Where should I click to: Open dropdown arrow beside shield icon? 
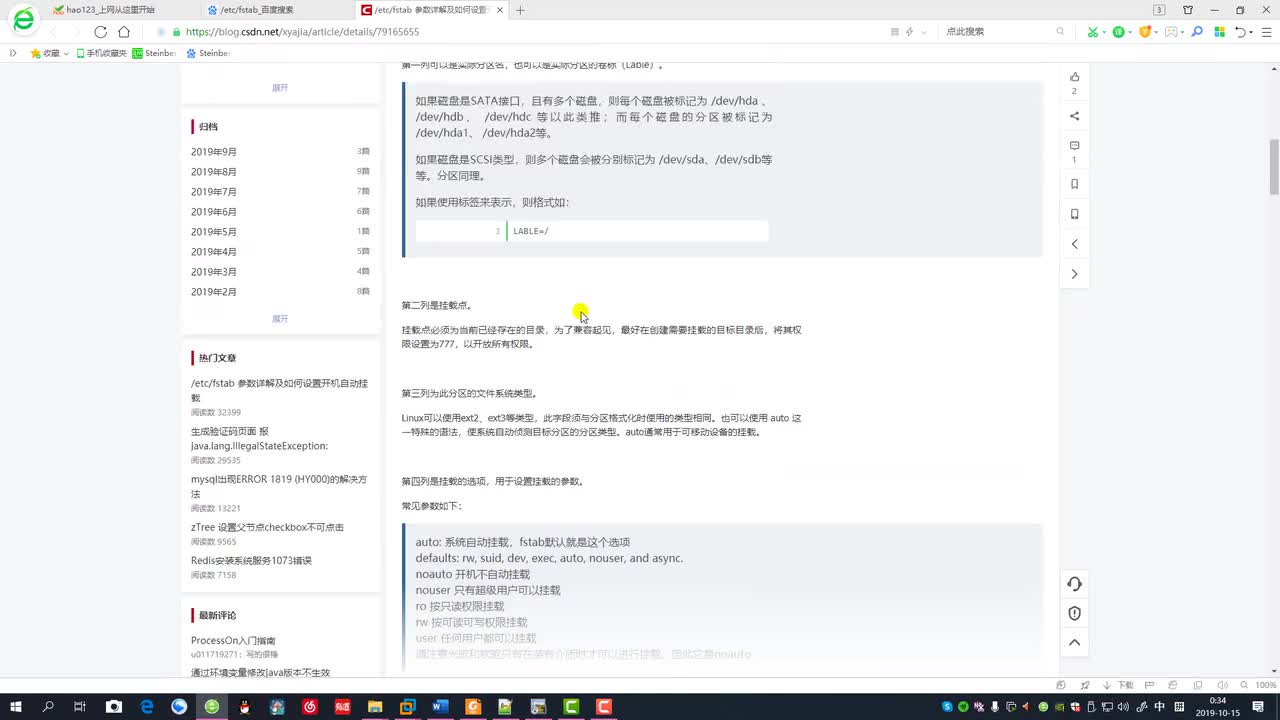pyautogui.click(x=1157, y=33)
